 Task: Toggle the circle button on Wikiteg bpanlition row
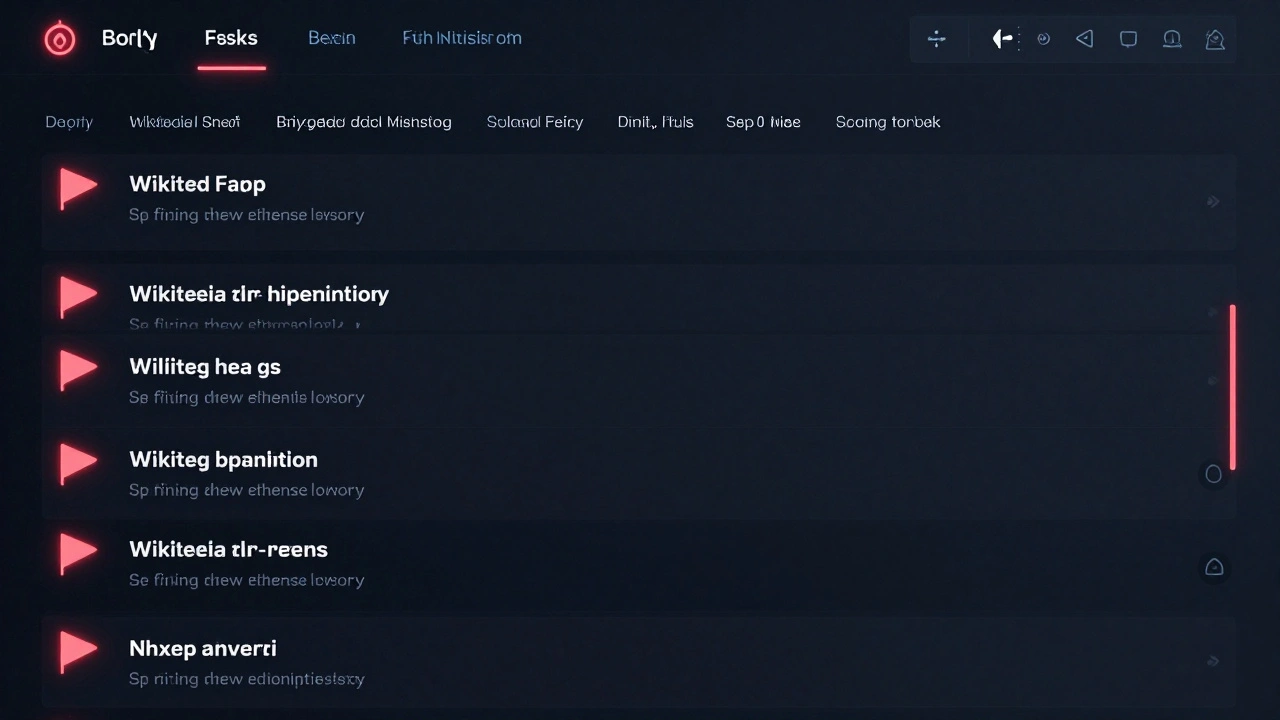(1213, 474)
